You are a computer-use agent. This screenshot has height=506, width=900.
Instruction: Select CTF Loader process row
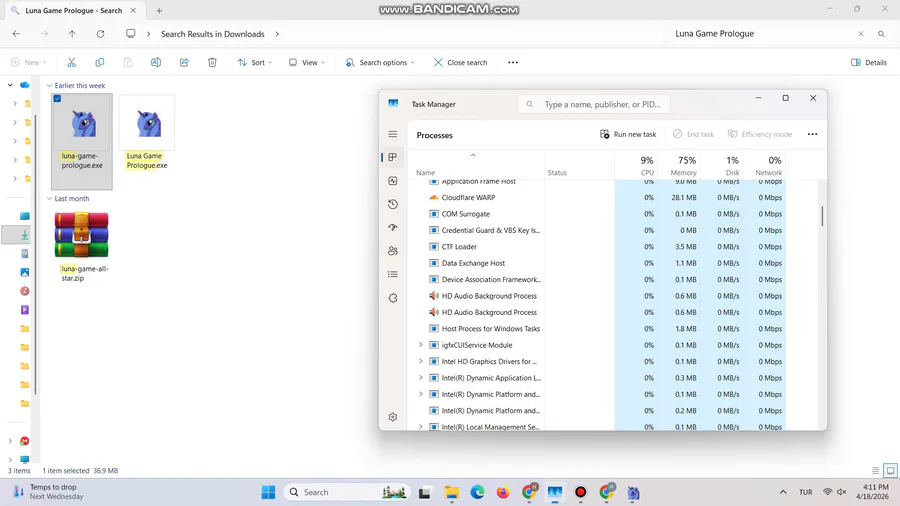click(597, 247)
